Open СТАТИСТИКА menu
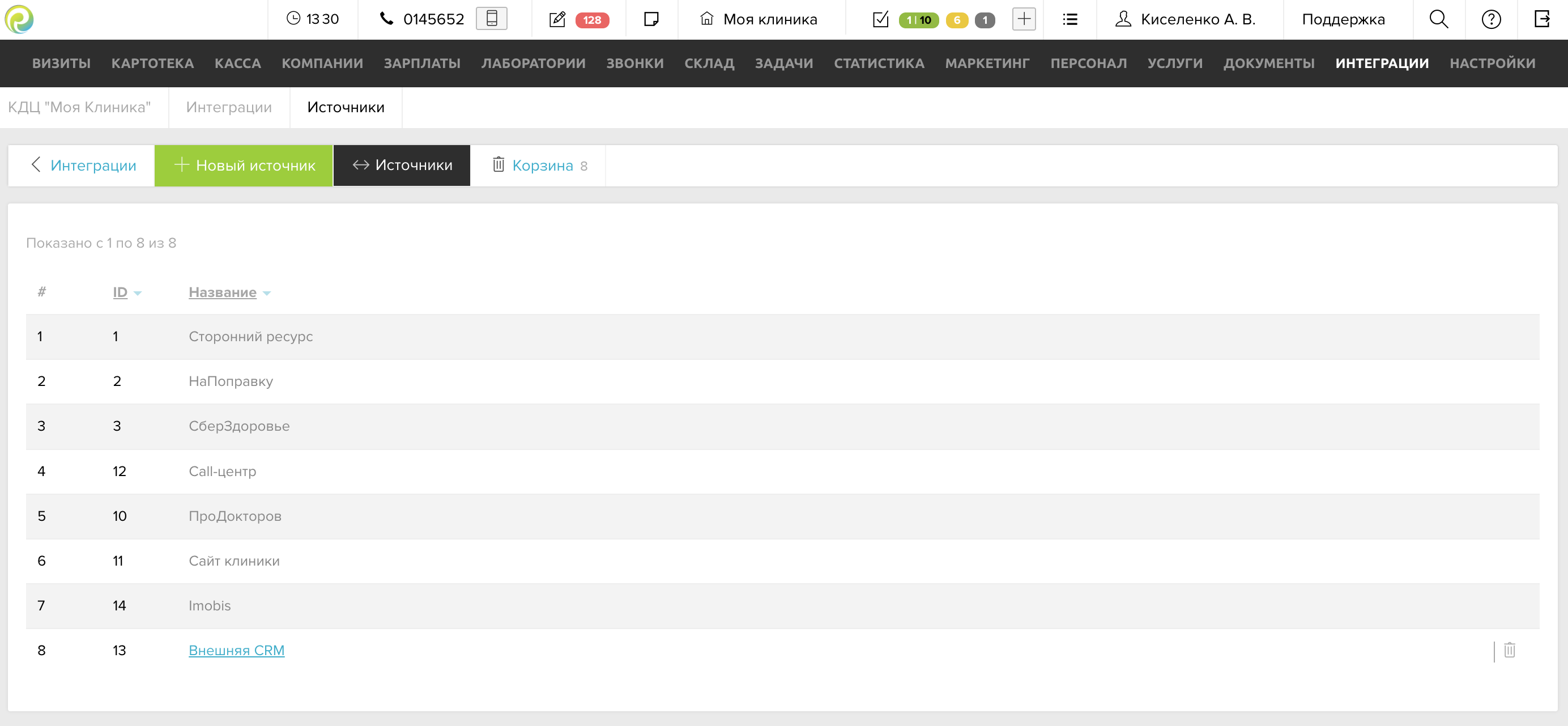Image resolution: width=1568 pixels, height=726 pixels. pyautogui.click(x=879, y=63)
